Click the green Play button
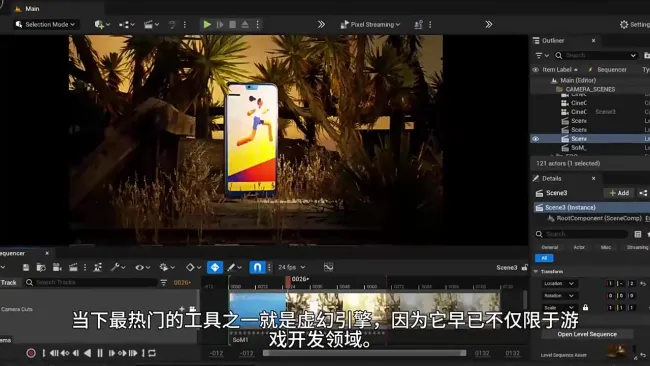650x366 pixels. [207, 24]
